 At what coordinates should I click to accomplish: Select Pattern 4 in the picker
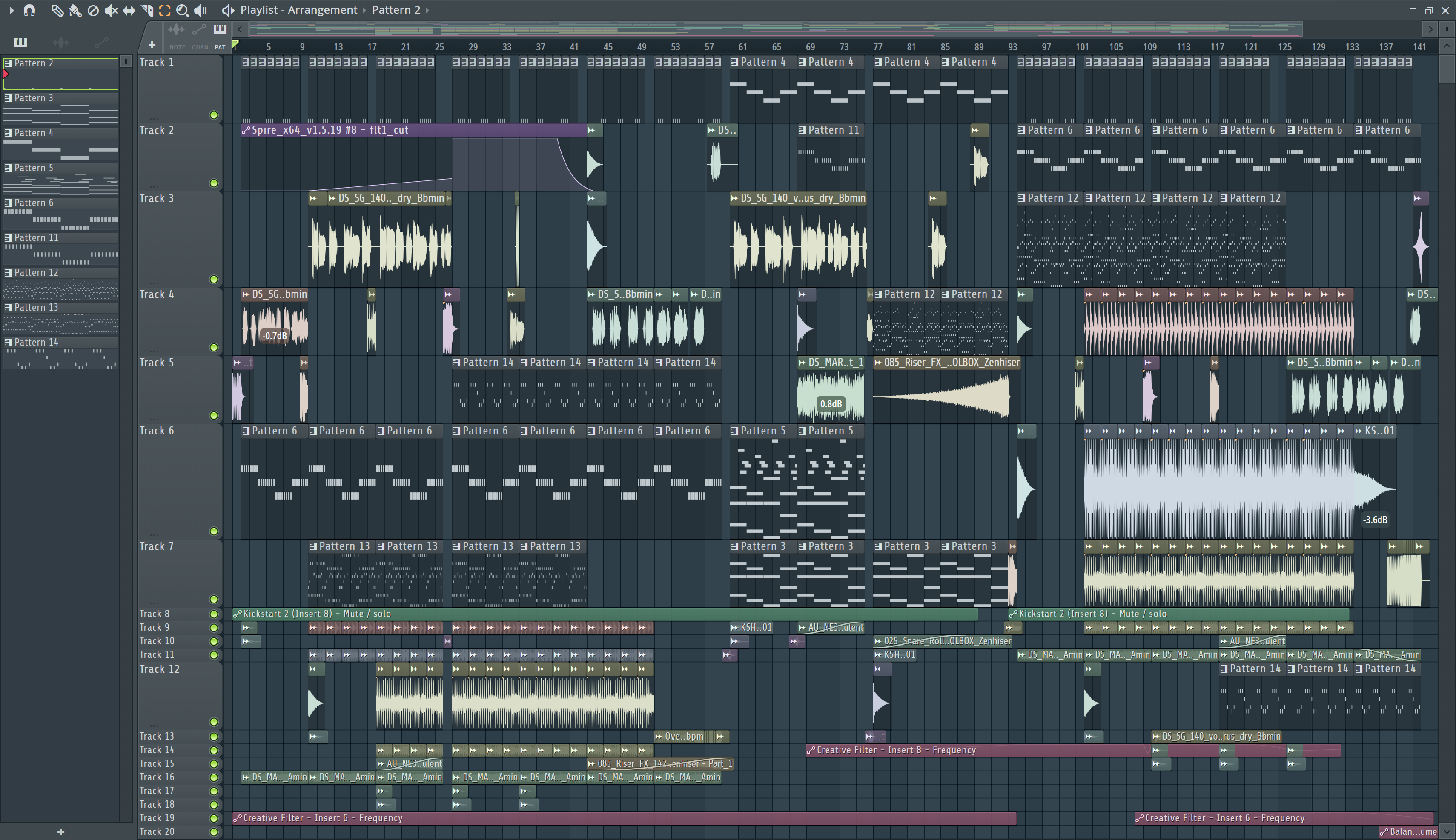click(60, 144)
